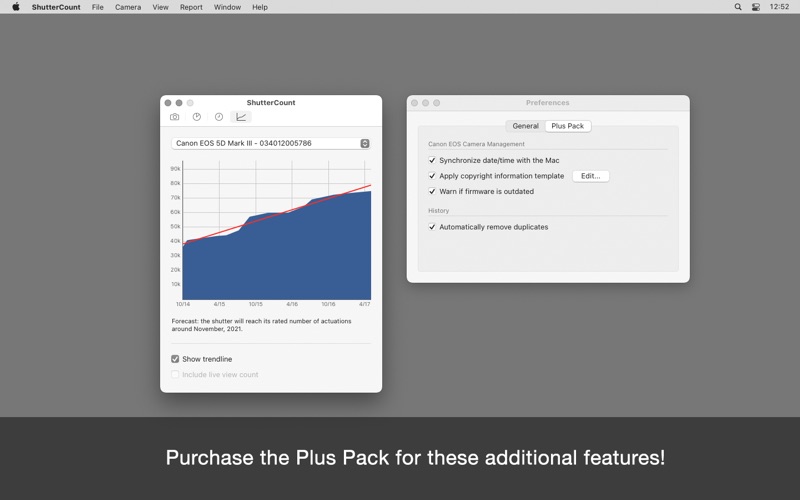Screen dimensions: 800x500
Task: Uncheck Show trendline checkbox
Action: click(x=175, y=359)
